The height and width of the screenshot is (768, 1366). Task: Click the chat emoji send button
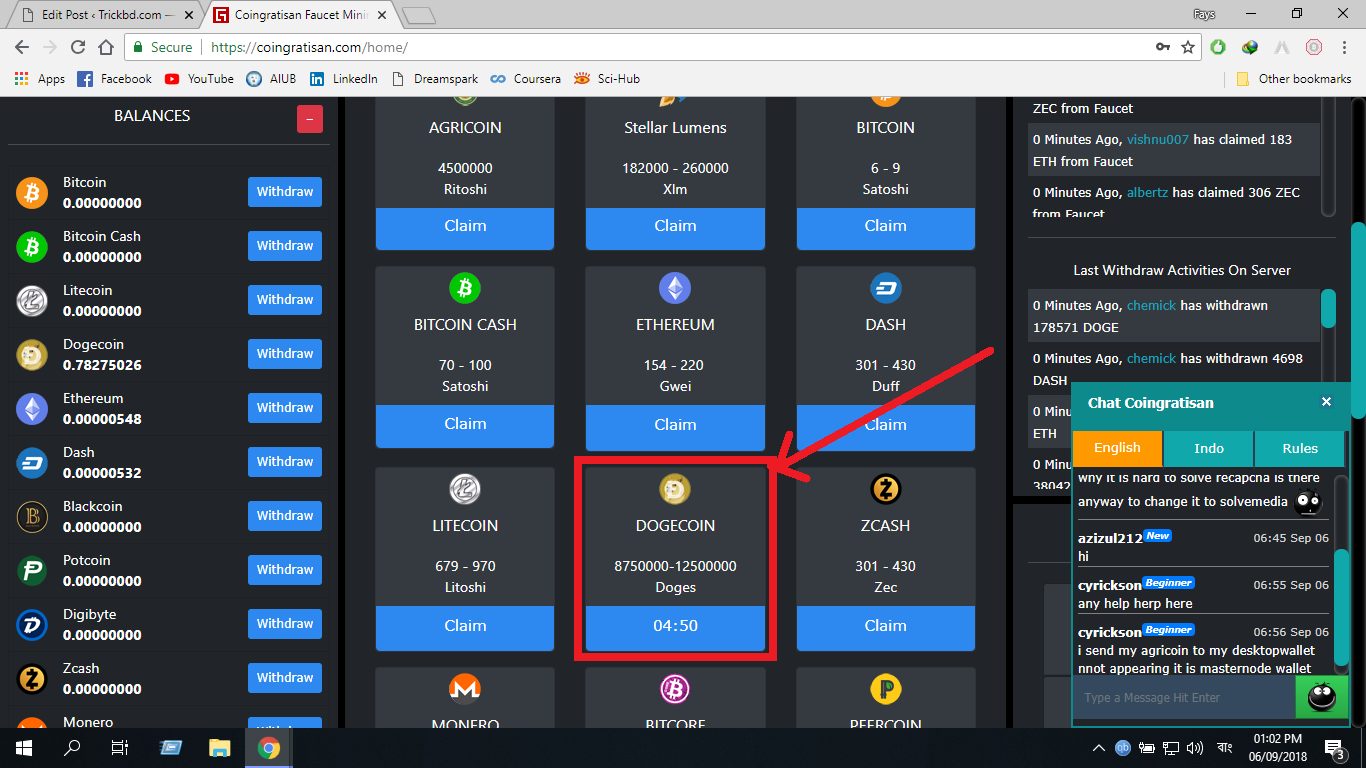1321,697
